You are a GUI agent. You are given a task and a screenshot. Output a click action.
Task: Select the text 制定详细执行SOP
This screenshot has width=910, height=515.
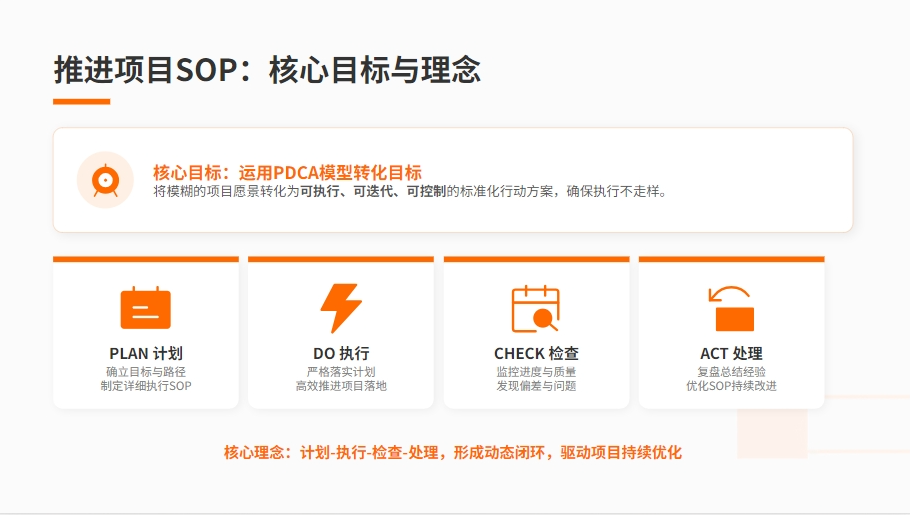[x=146, y=386]
